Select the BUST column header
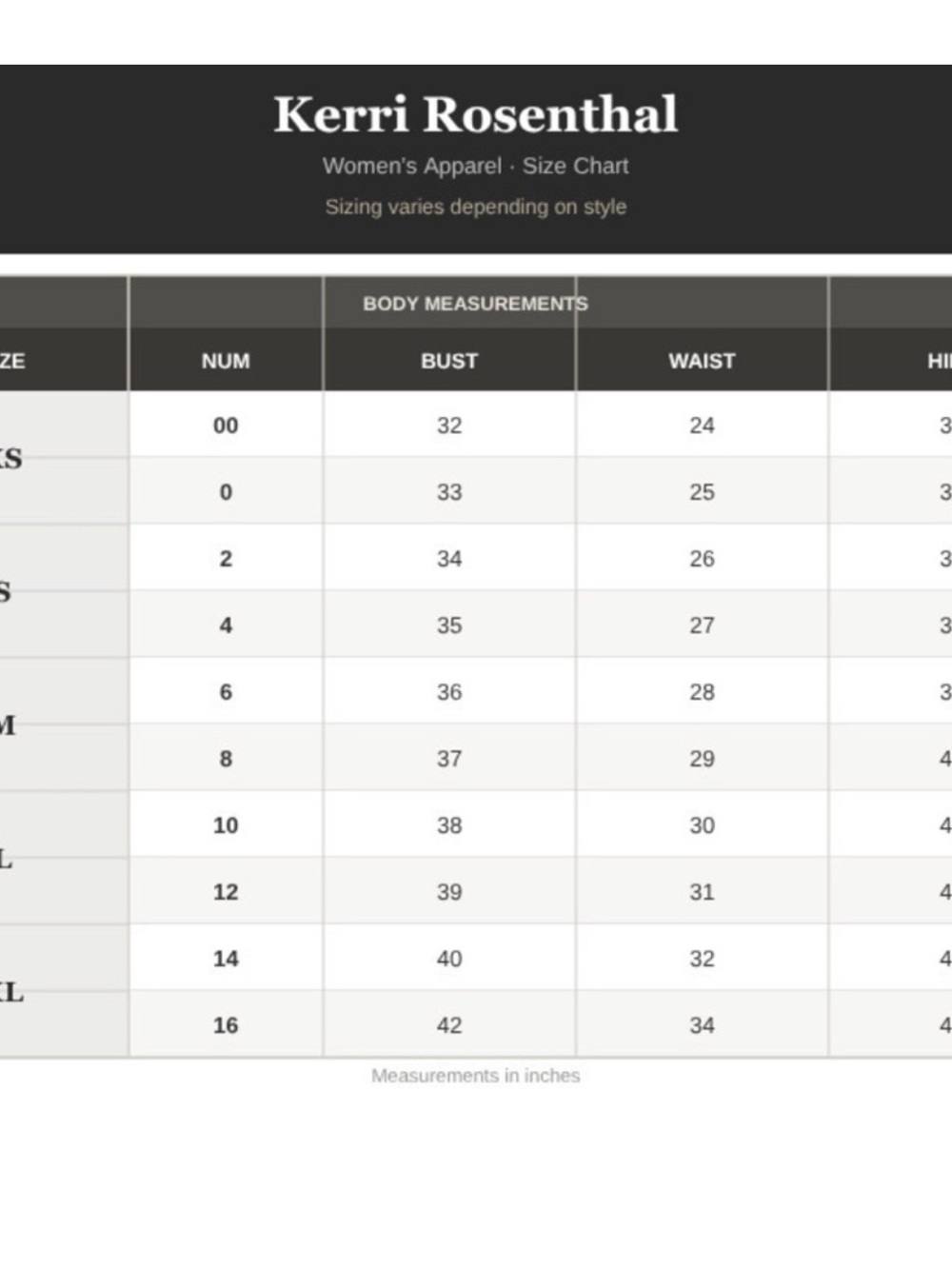The image size is (952, 1269). [449, 361]
